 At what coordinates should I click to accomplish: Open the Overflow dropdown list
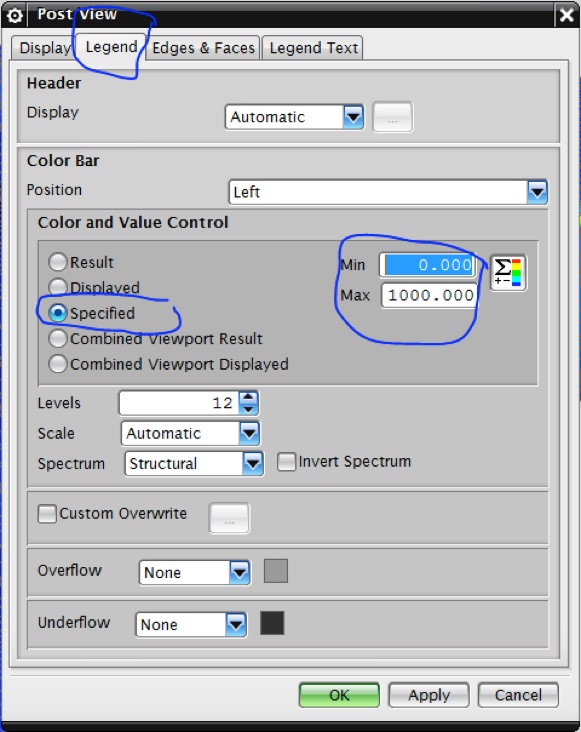195,572
